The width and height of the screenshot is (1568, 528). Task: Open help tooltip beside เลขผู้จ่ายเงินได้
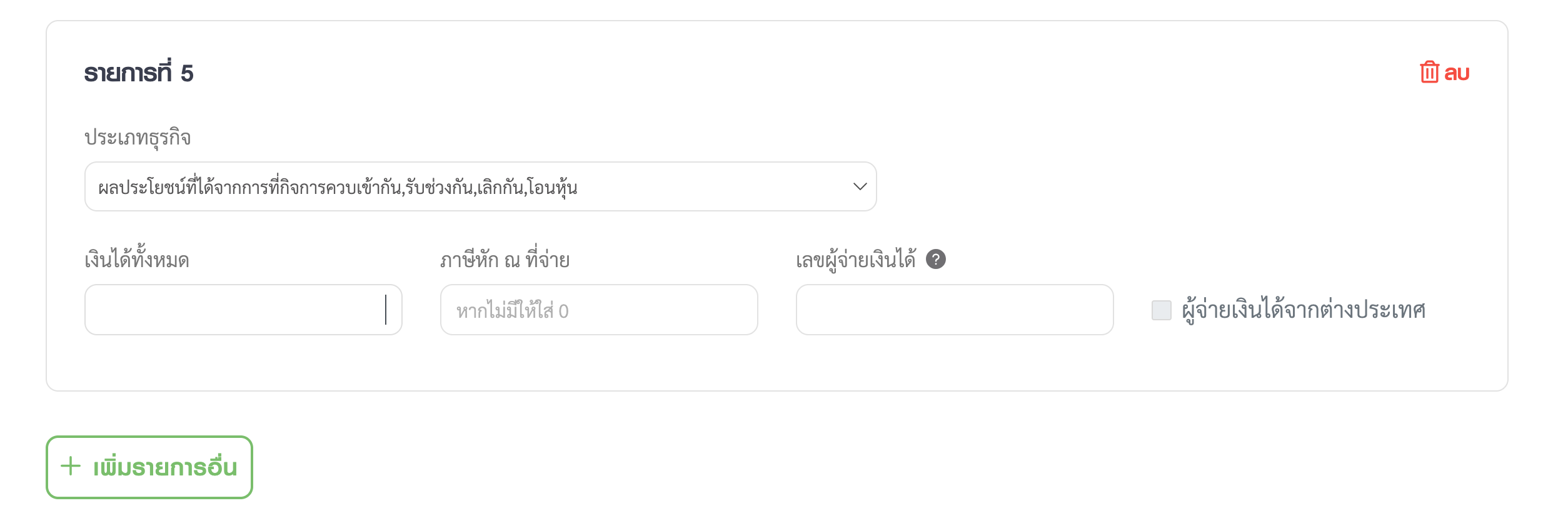coord(936,259)
